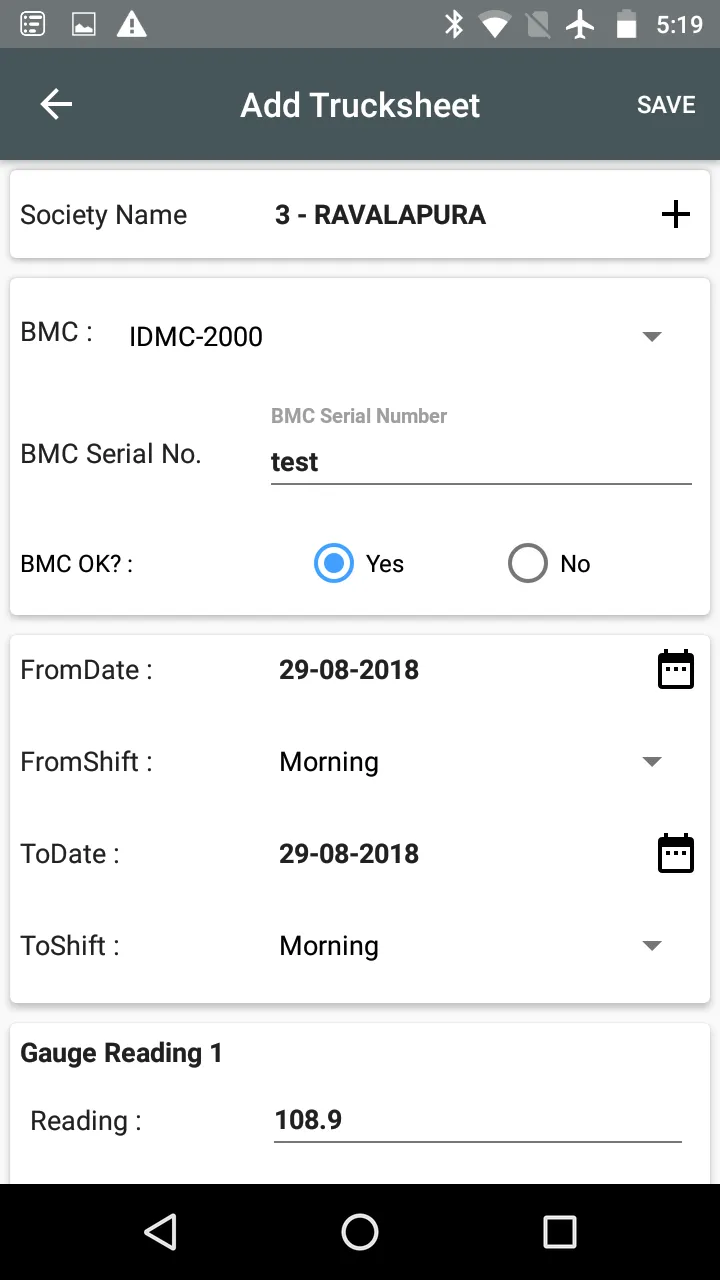The width and height of the screenshot is (720, 1280).
Task: Tap the FromDate value 29-08-2018
Action: [349, 670]
